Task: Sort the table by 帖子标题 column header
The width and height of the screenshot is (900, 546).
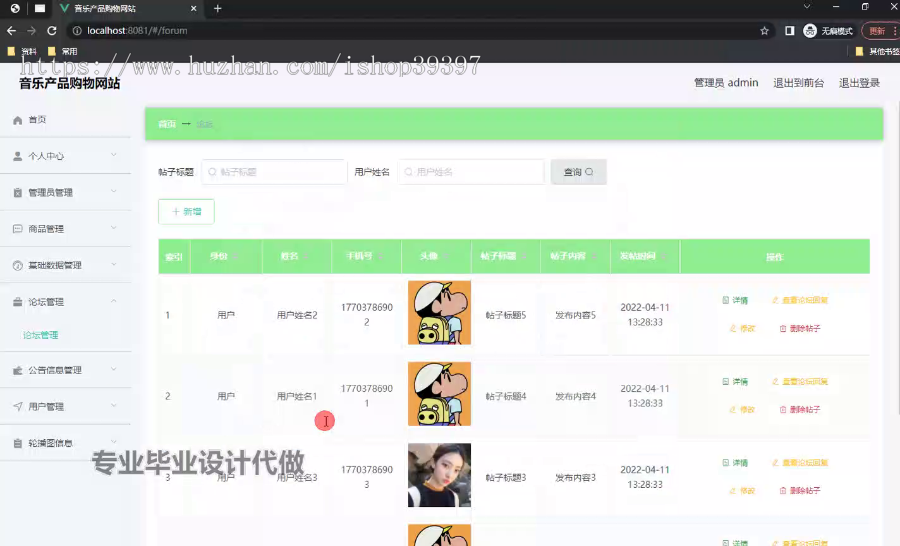Action: click(505, 256)
